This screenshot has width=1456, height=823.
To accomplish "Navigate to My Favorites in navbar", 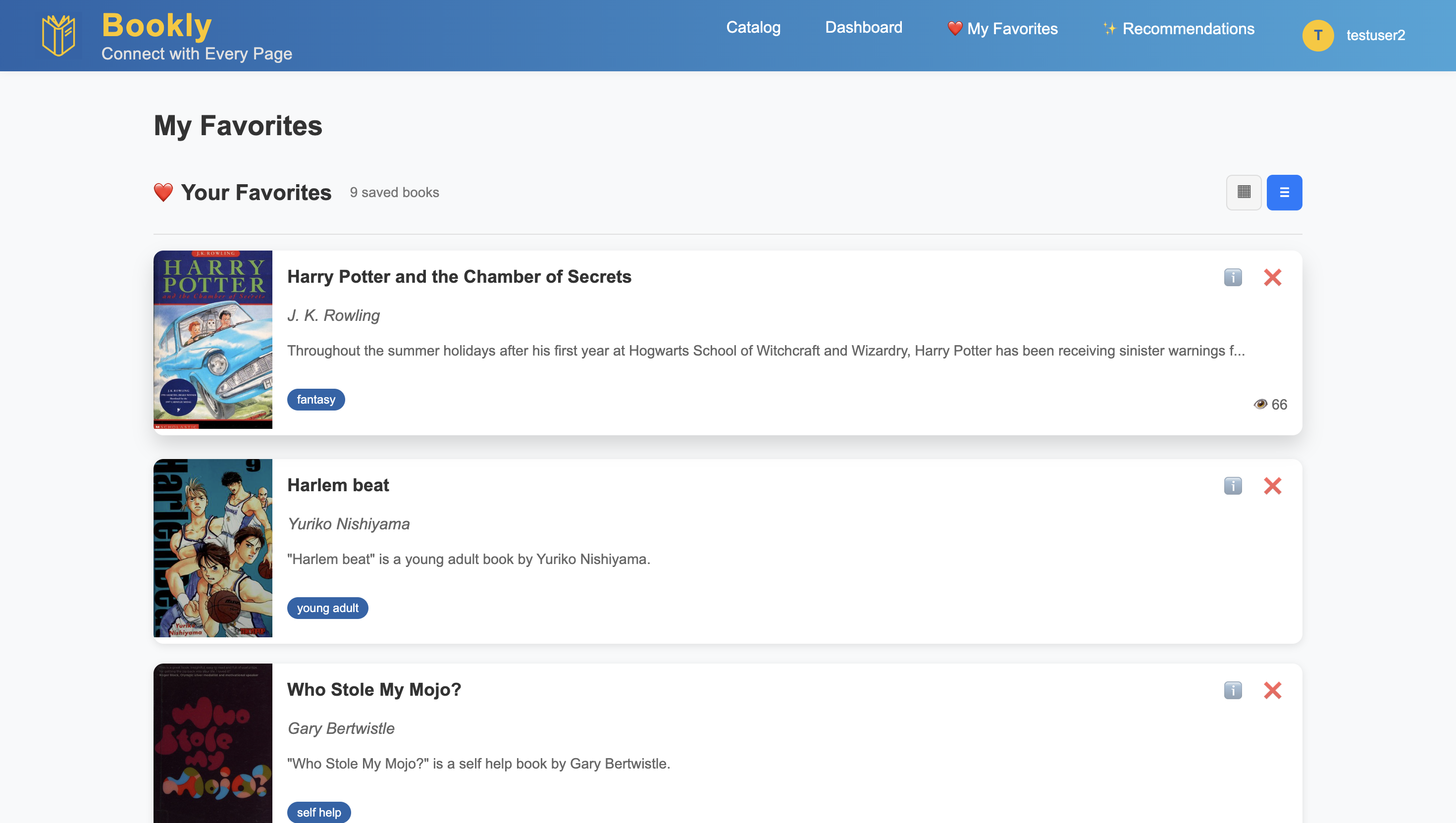I will [1002, 29].
